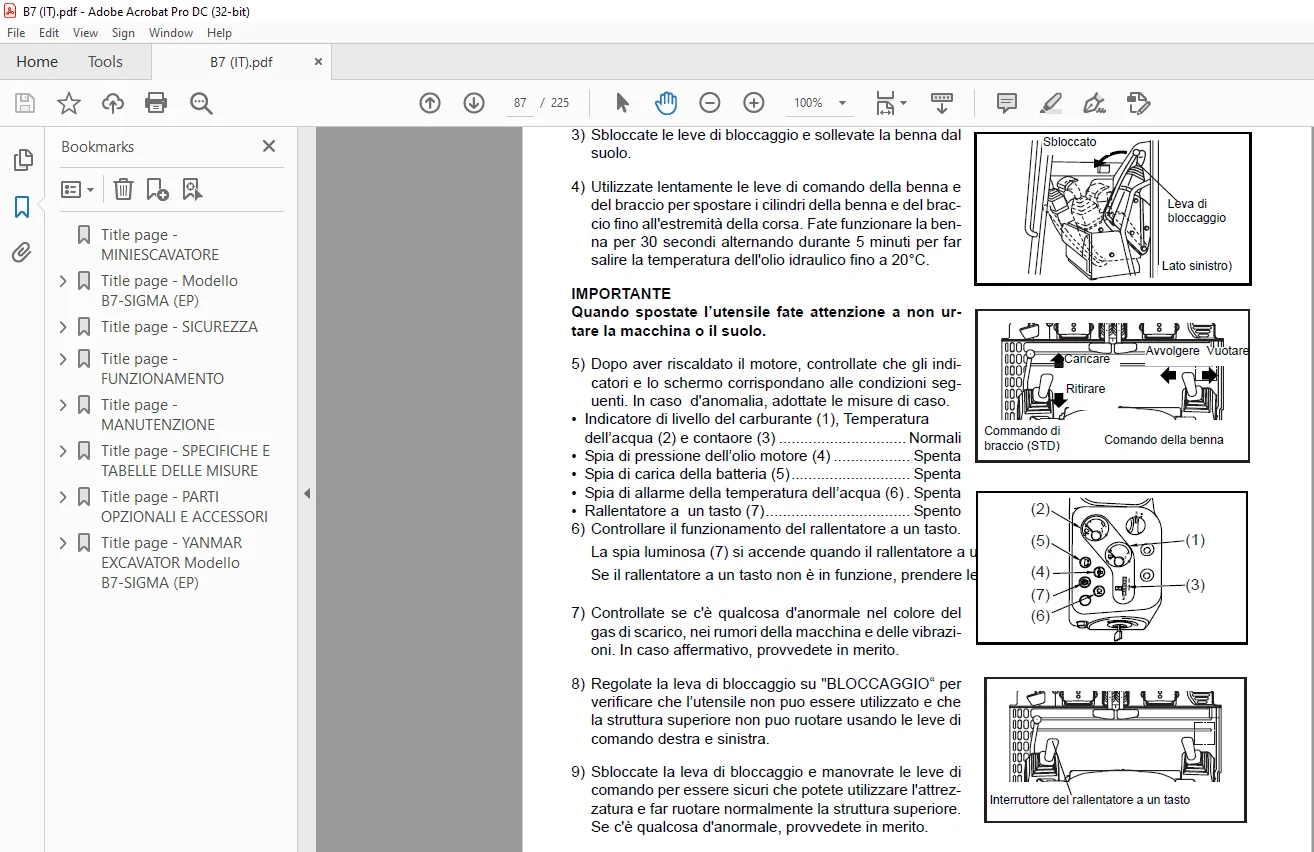
Task: Open the Sign menu
Action: click(x=123, y=33)
